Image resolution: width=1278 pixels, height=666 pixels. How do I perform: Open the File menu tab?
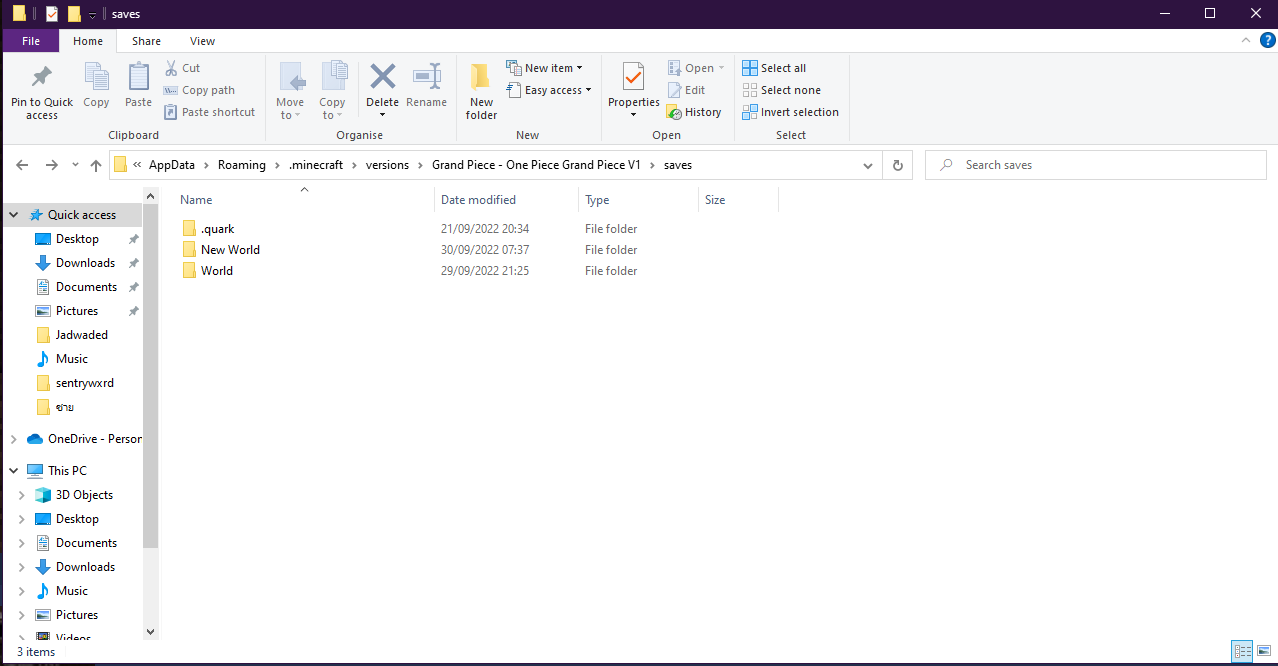coord(31,41)
